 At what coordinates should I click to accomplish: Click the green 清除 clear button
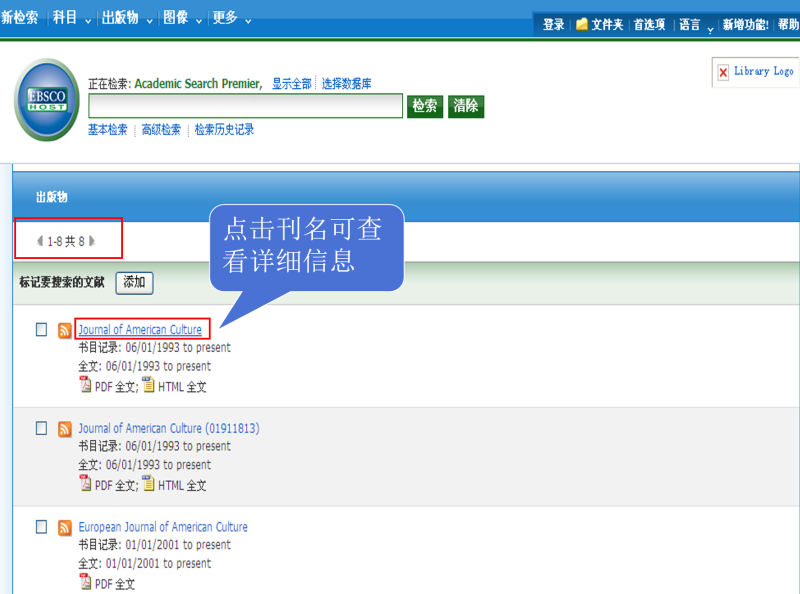pos(466,106)
